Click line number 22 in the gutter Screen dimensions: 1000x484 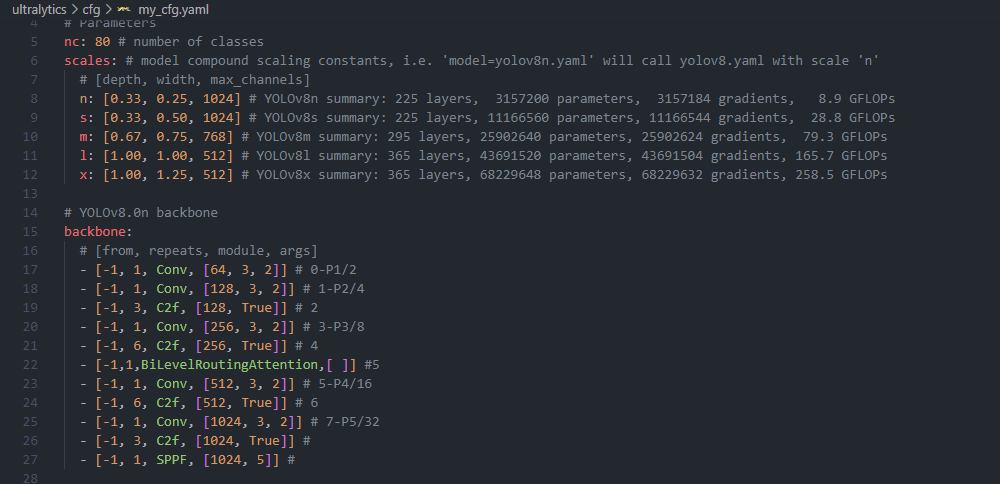pos(28,365)
